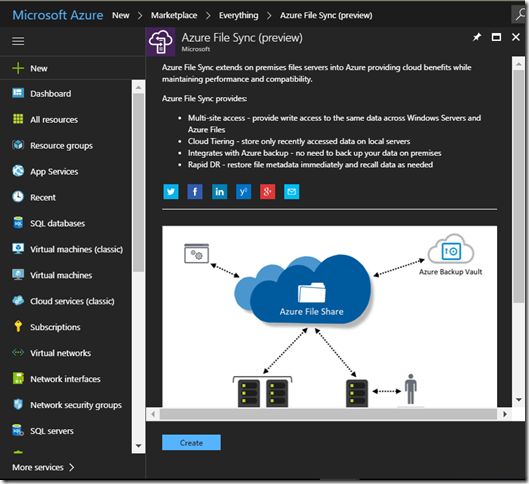Click the green plus New icon
This screenshot has height=484, width=529.
(18, 68)
